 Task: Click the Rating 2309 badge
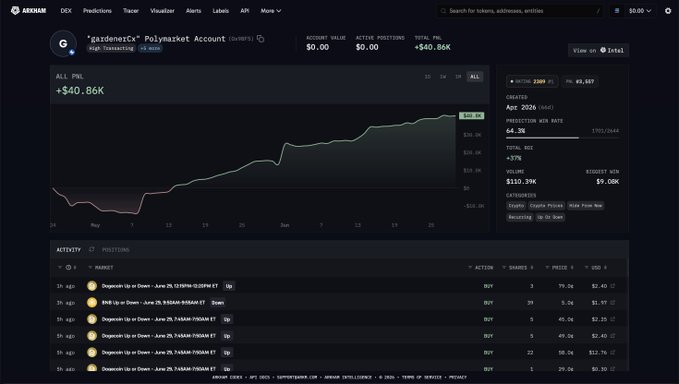pos(532,81)
